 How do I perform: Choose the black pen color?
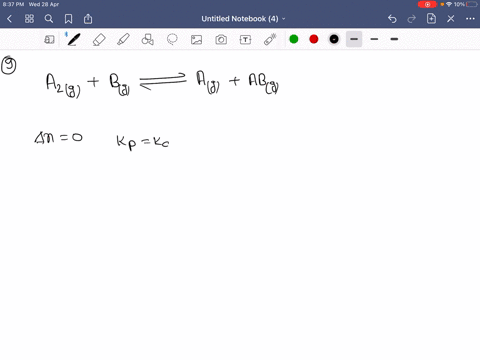[x=334, y=39]
